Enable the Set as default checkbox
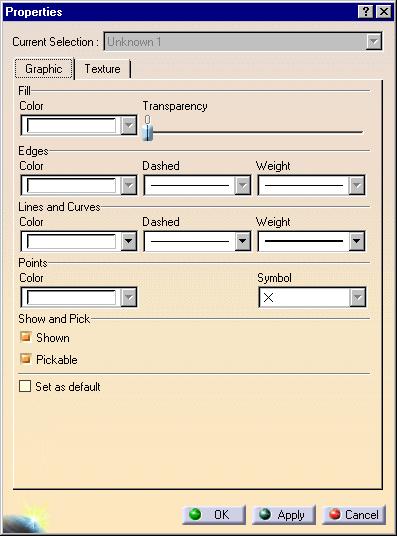Screen dimensions: 397x536 25,386
